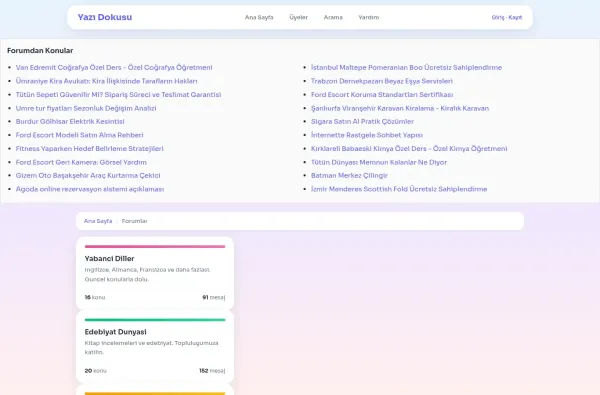600x395 pixels.
Task: Open the Arama menu item
Action: 333,17
